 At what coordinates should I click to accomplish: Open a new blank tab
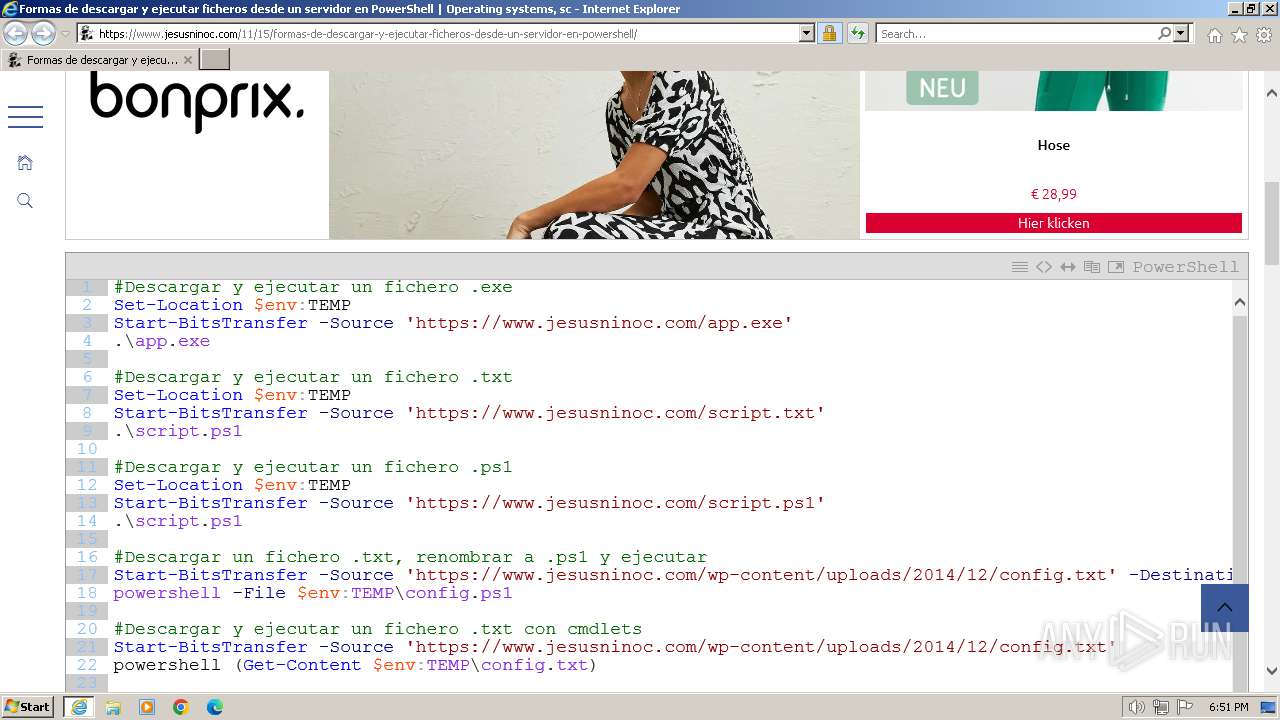215,60
